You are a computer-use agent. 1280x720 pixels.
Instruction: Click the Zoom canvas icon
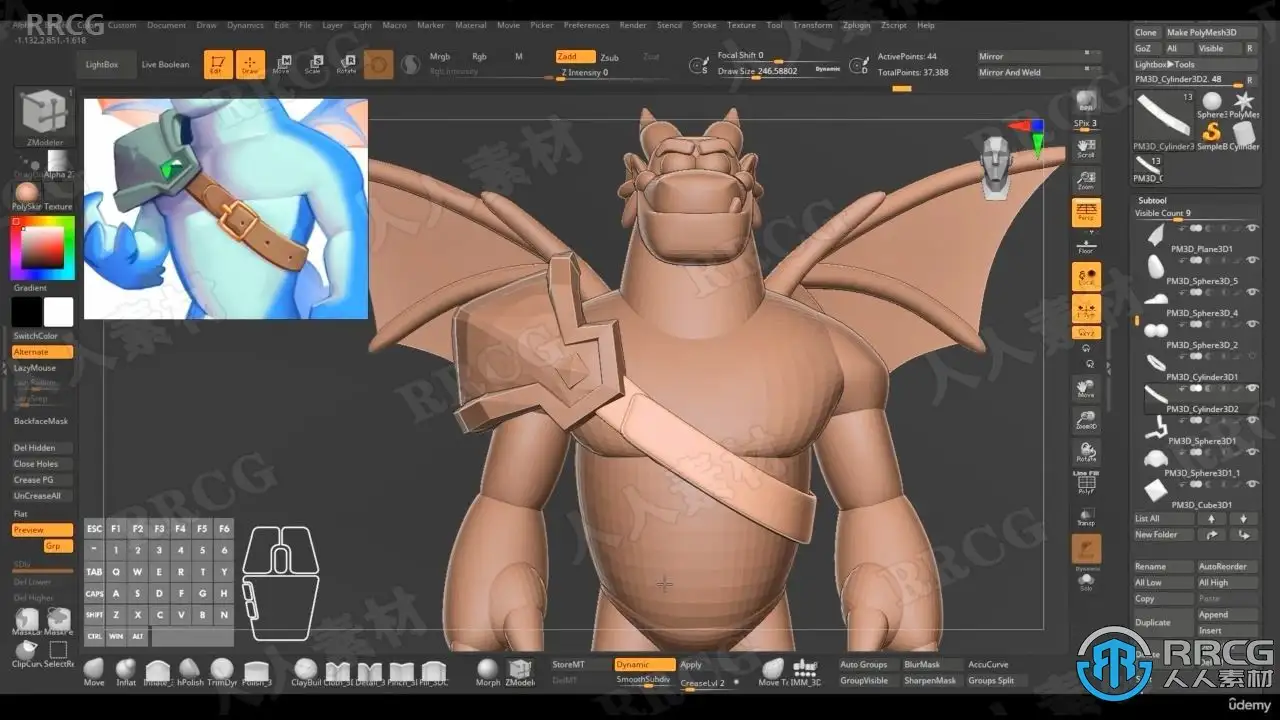[1086, 181]
